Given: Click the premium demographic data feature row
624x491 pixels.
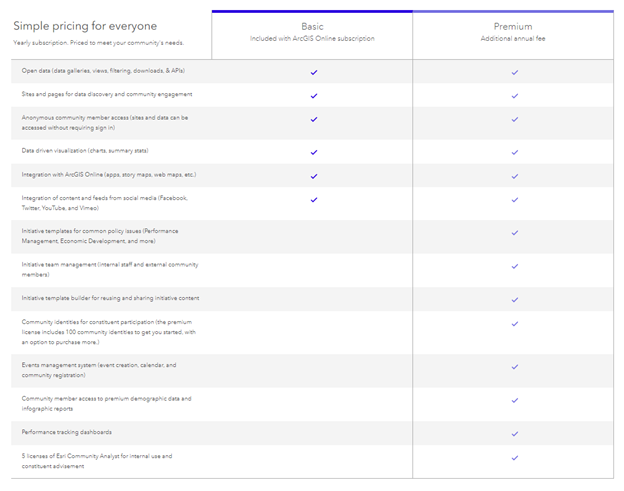Looking at the screenshot, I should 107,403.
